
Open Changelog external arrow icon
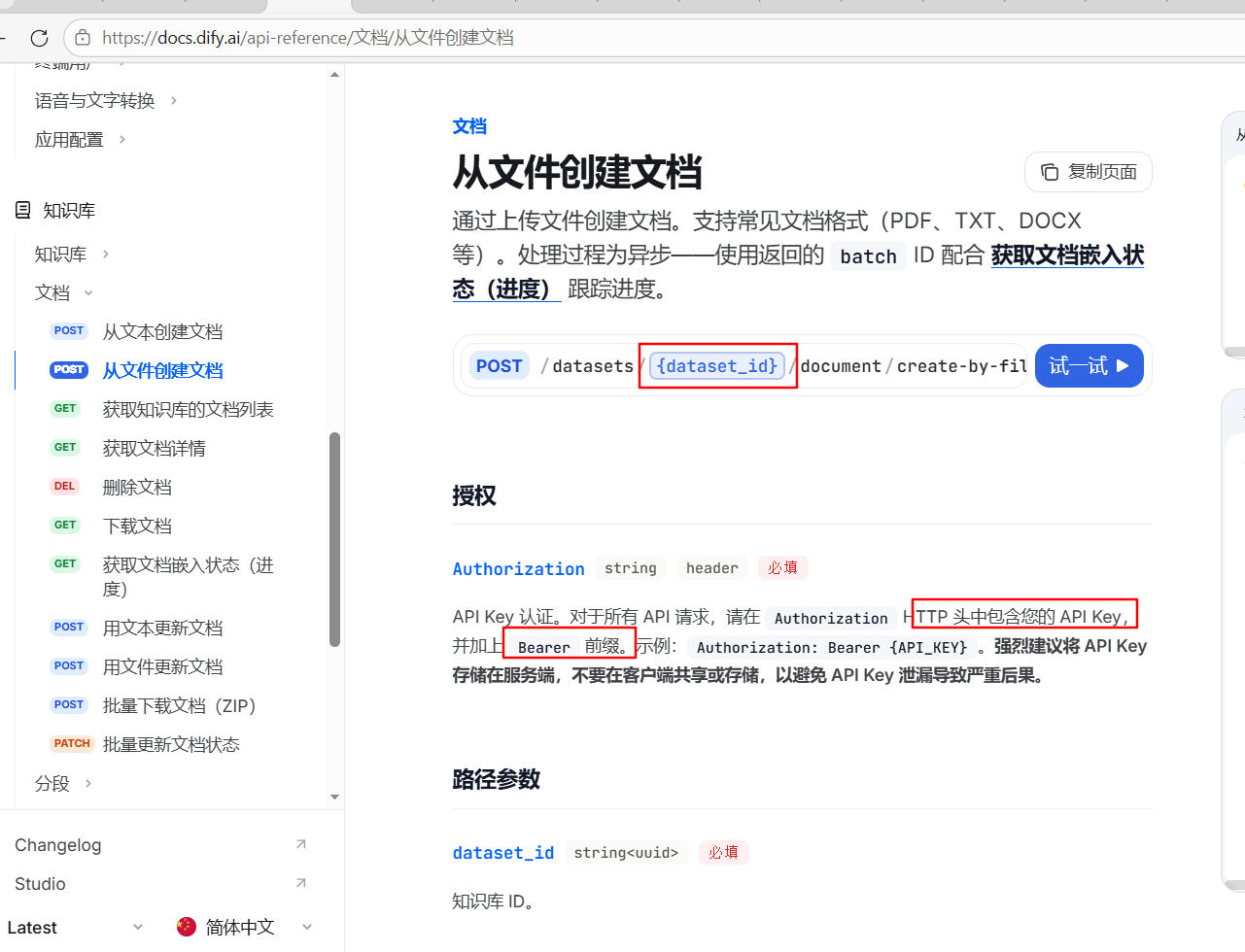coord(301,844)
